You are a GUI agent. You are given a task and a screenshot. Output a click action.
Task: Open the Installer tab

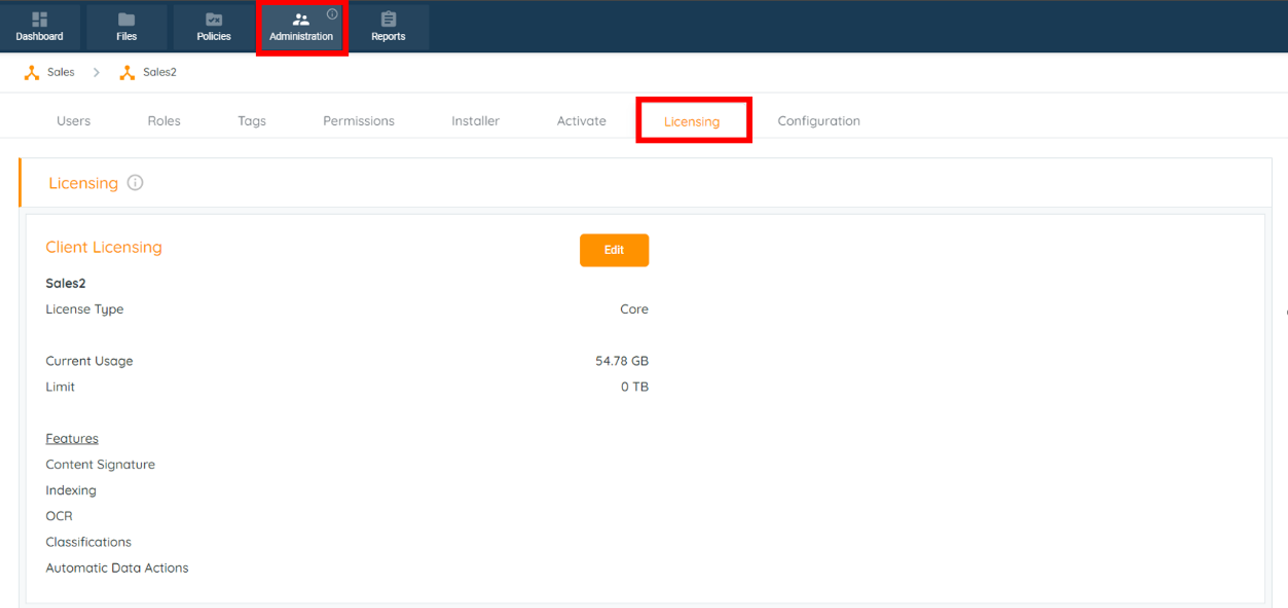tap(475, 121)
